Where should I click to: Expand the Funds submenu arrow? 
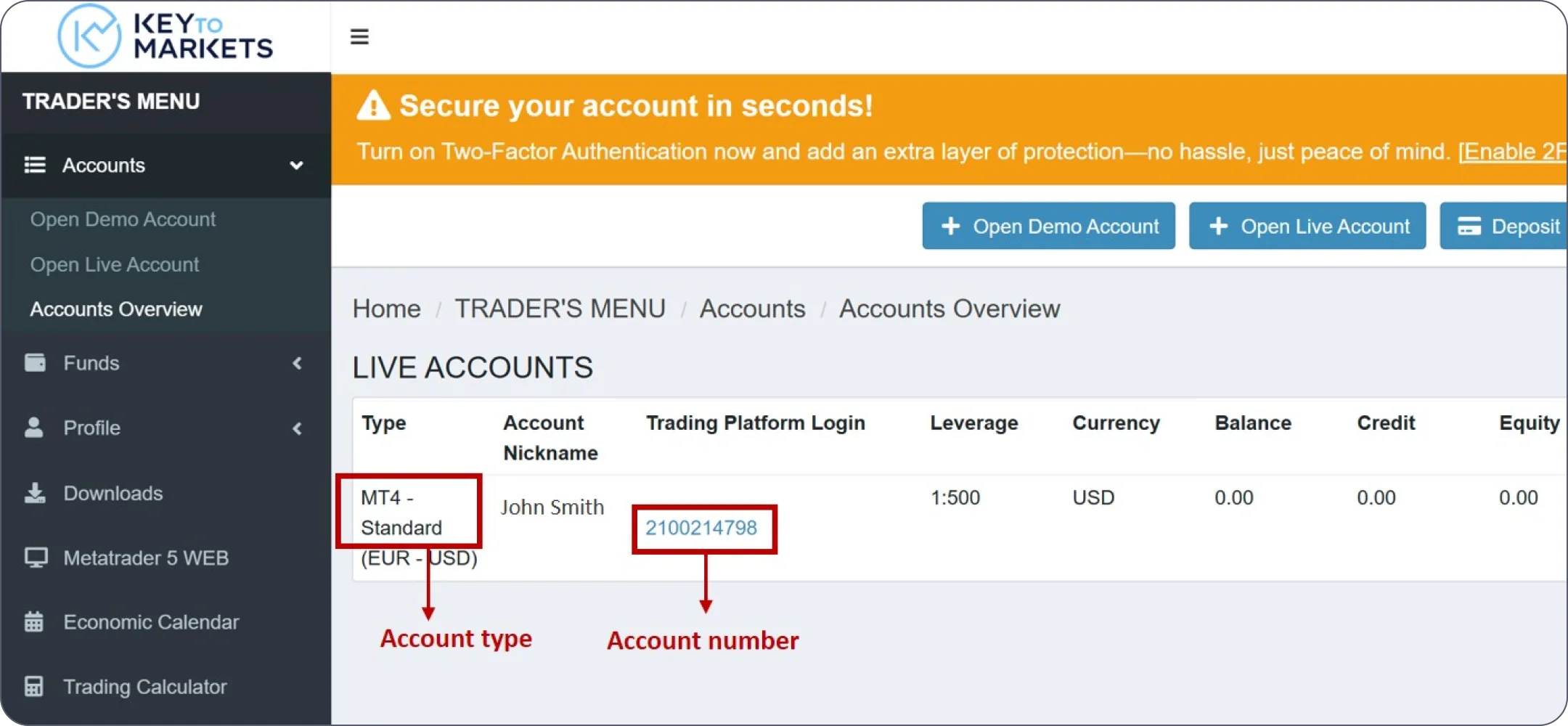pyautogui.click(x=297, y=363)
